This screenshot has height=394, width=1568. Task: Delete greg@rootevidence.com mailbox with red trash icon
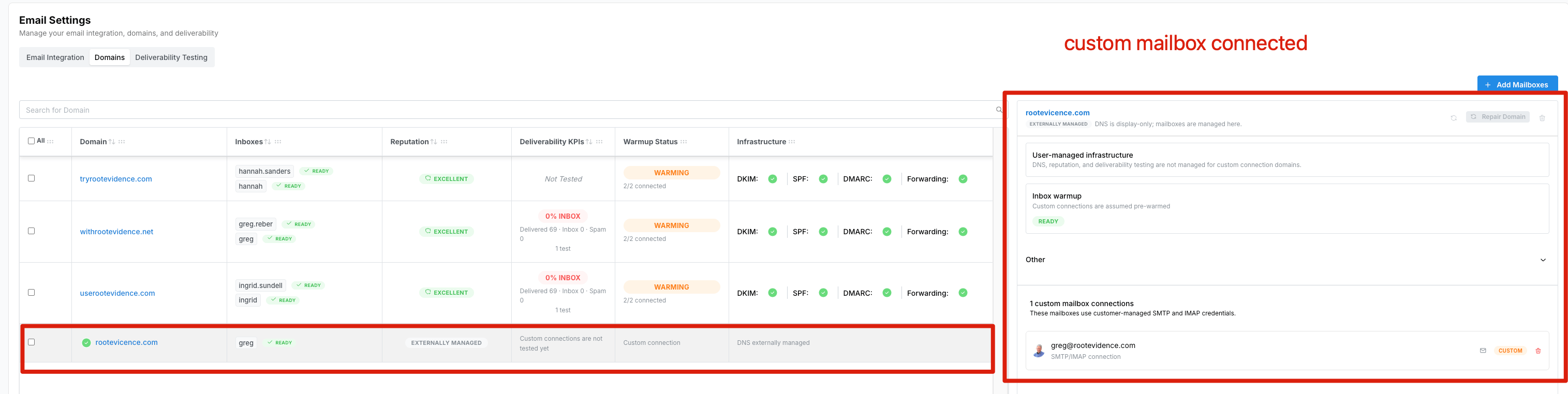pos(1538,351)
